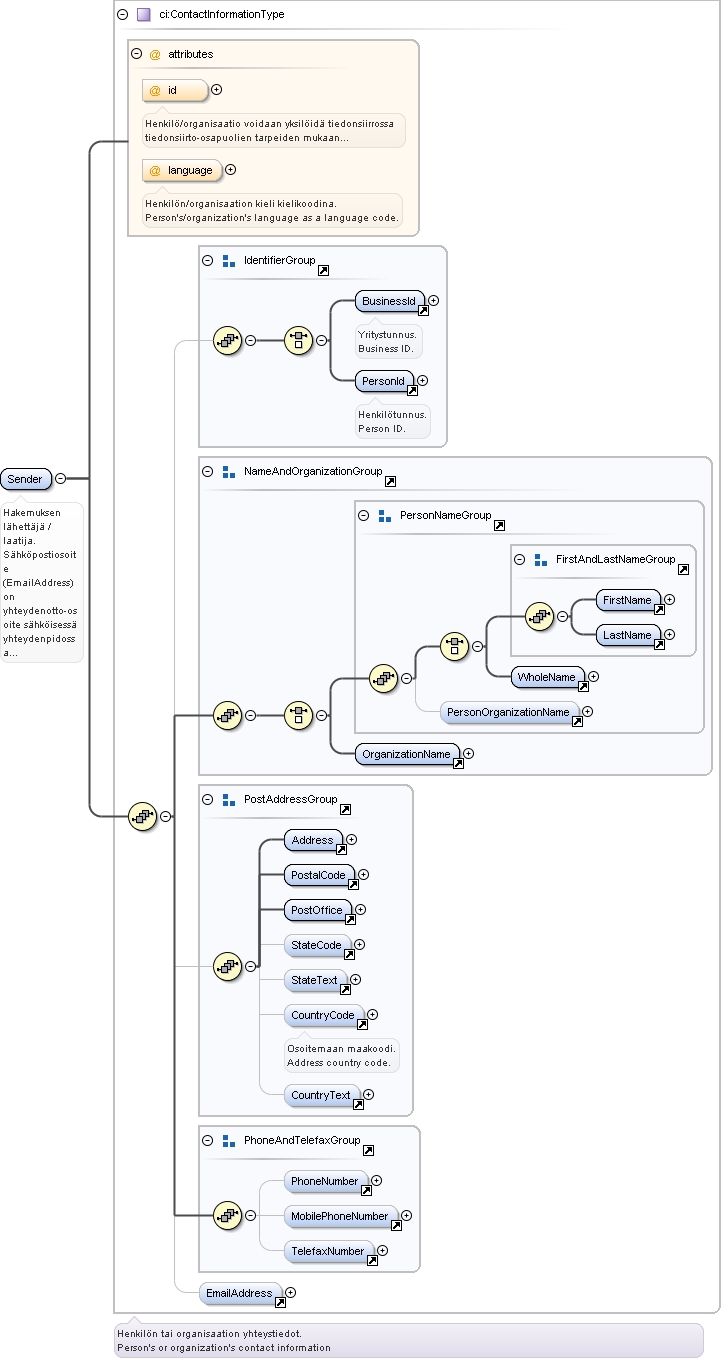
Task: Select the OrganizationName element
Action: [x=409, y=754]
